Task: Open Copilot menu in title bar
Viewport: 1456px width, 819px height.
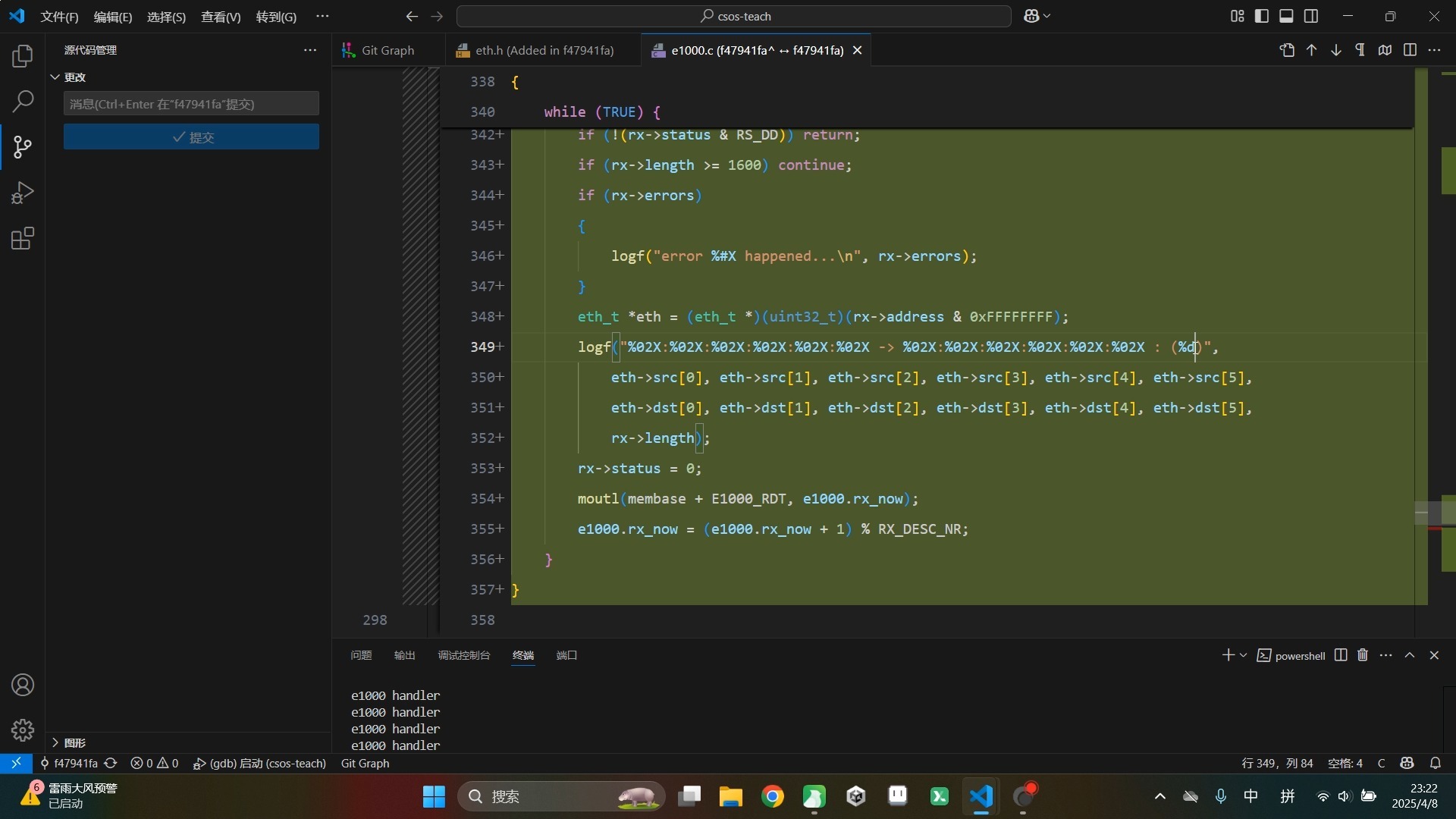Action: pyautogui.click(x=1037, y=16)
